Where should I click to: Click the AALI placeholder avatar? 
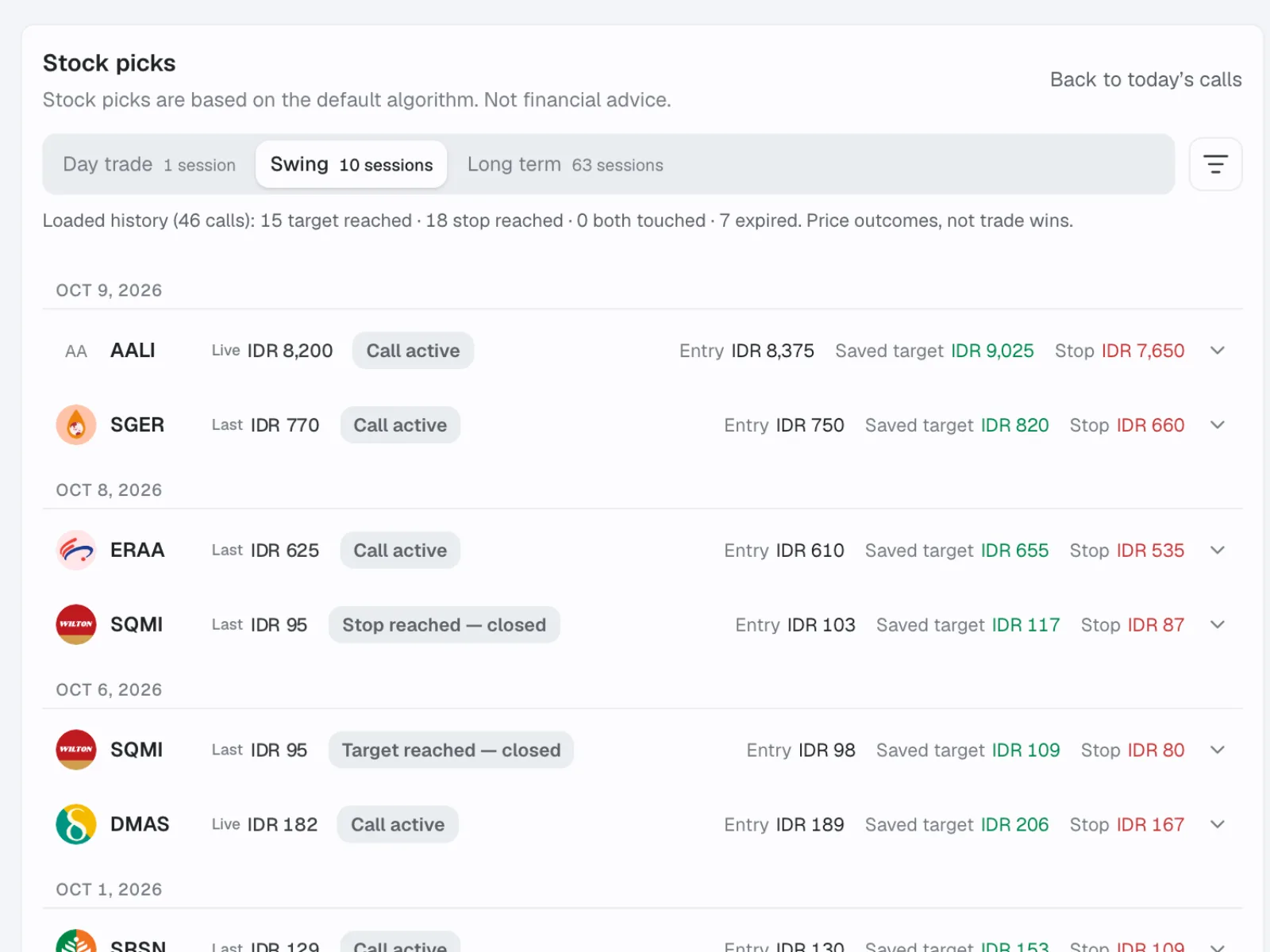[x=76, y=351]
